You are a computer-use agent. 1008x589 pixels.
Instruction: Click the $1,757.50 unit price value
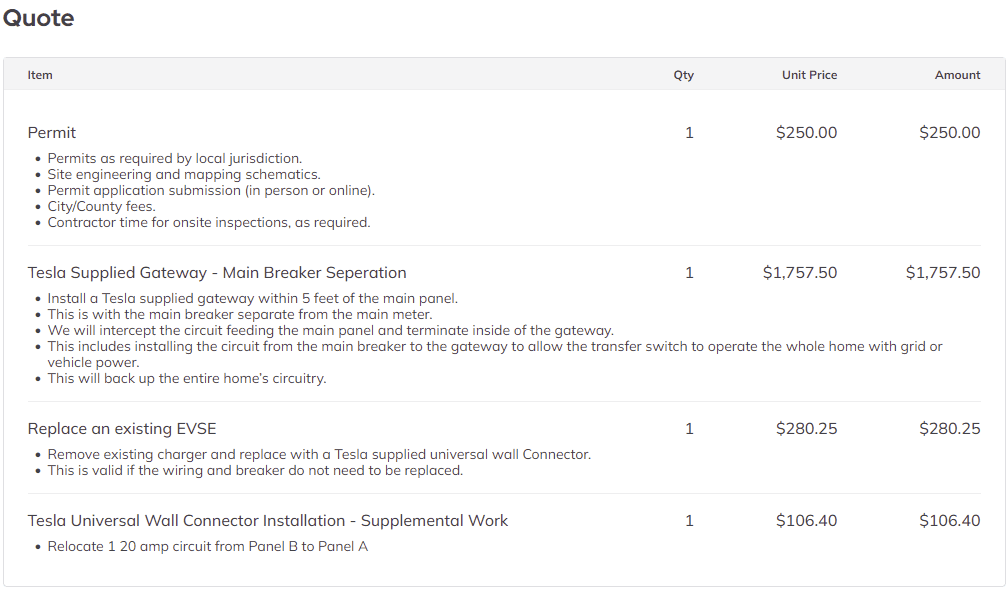pos(800,273)
